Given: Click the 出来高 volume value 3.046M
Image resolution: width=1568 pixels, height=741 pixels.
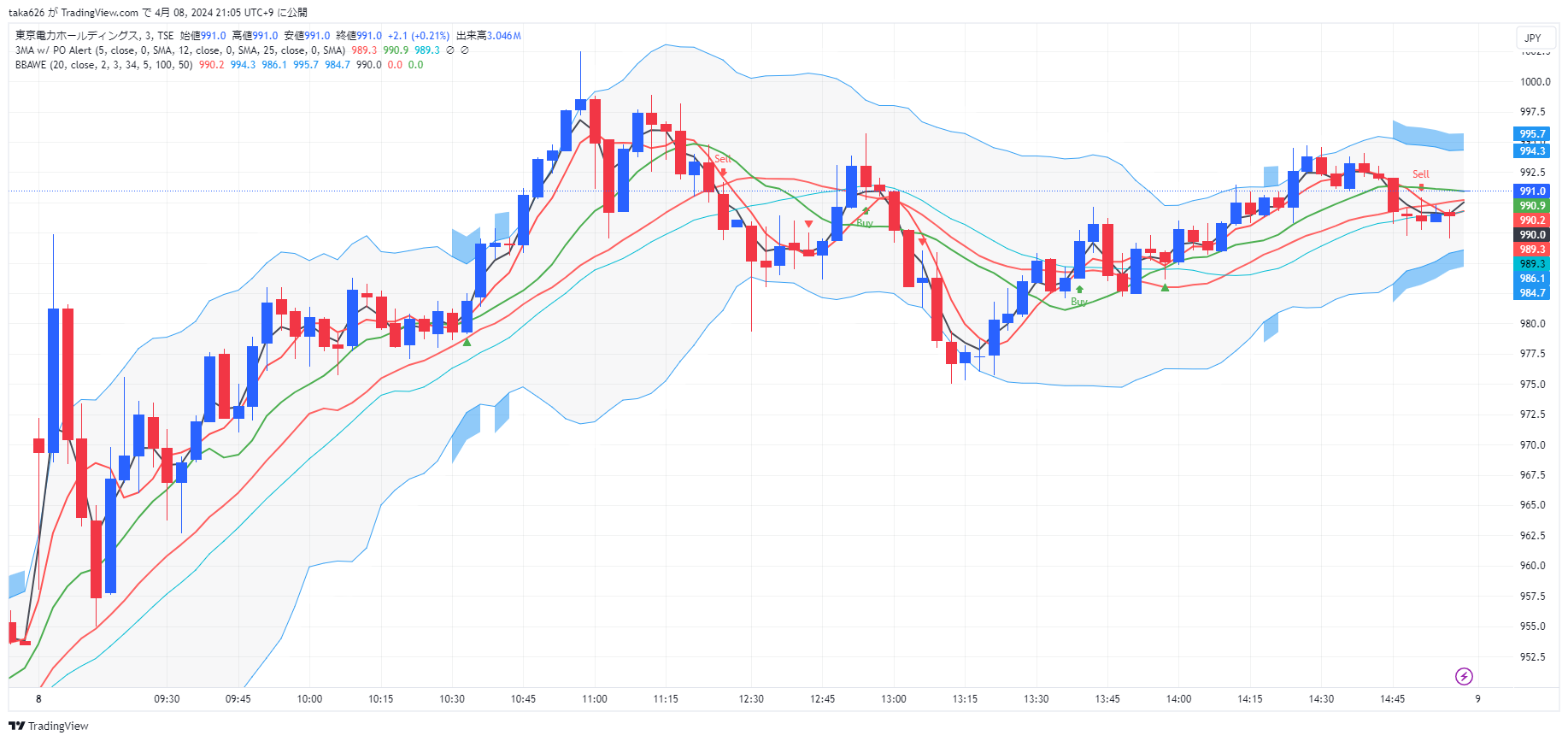Looking at the screenshot, I should (503, 36).
